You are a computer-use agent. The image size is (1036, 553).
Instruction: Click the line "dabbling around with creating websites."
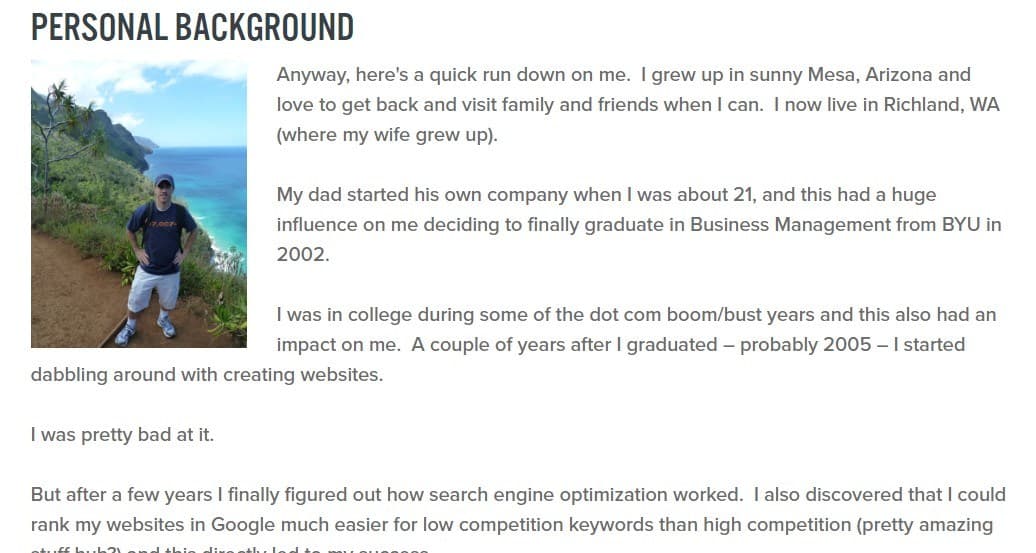coord(207,375)
